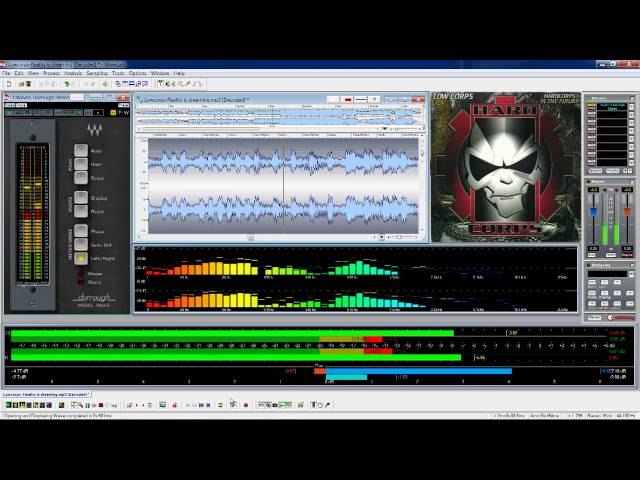Open the Dithering plugin dropdown arrow
Screen dimensions: 640x480
tap(631, 274)
